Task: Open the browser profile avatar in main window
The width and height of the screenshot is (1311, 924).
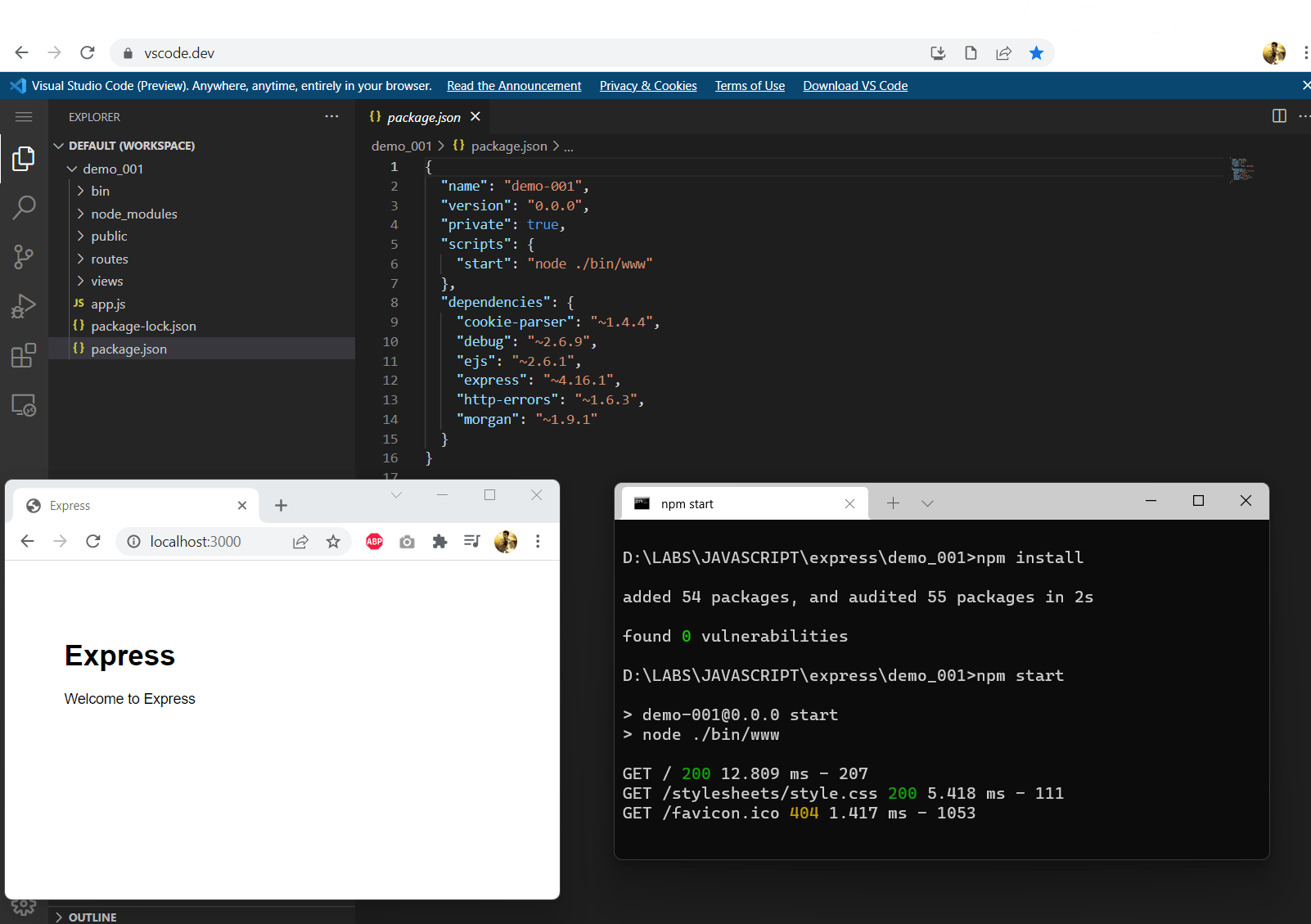Action: pyautogui.click(x=1273, y=53)
